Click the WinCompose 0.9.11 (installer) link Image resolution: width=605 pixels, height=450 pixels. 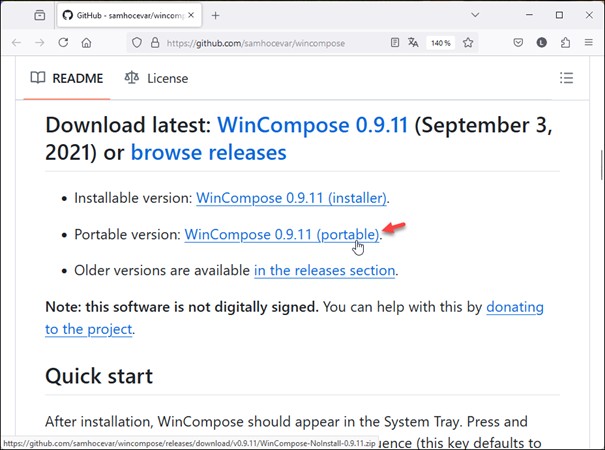[291, 198]
